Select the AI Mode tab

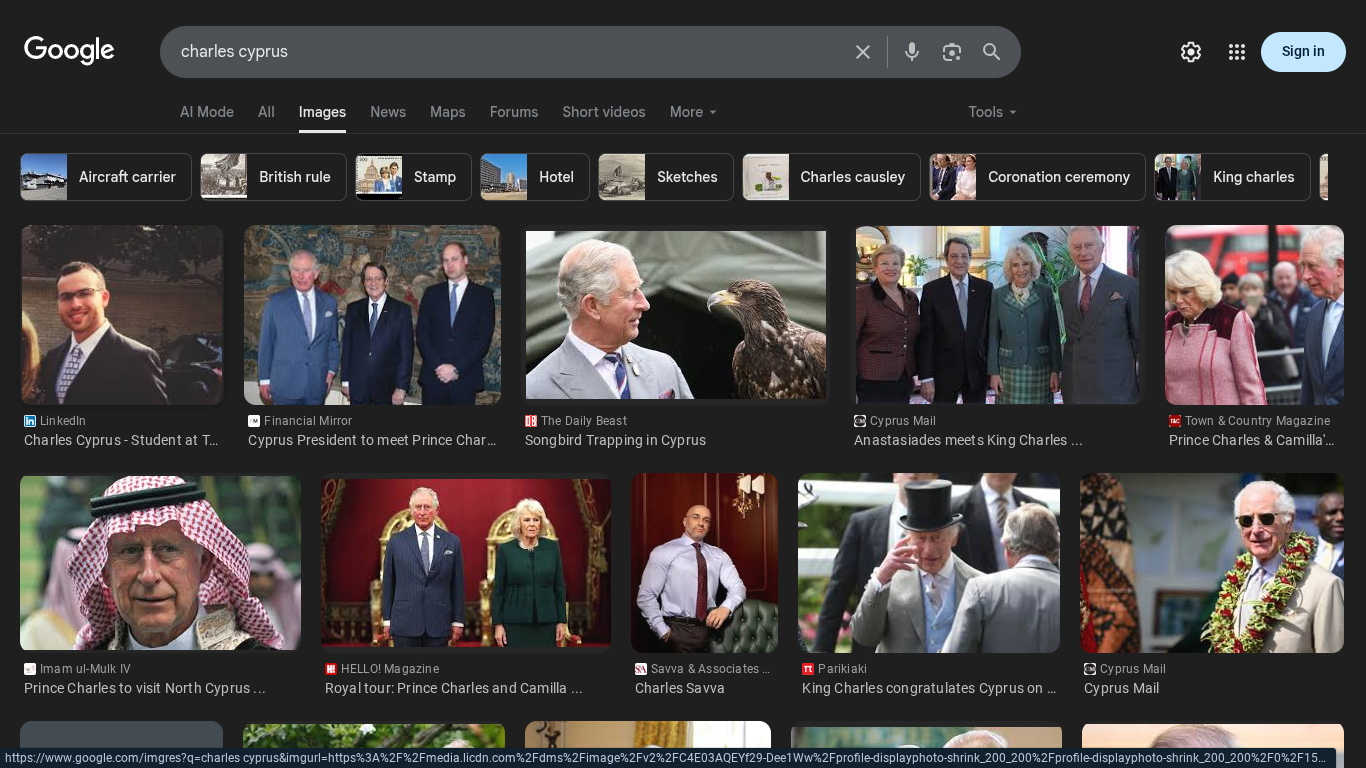(207, 112)
